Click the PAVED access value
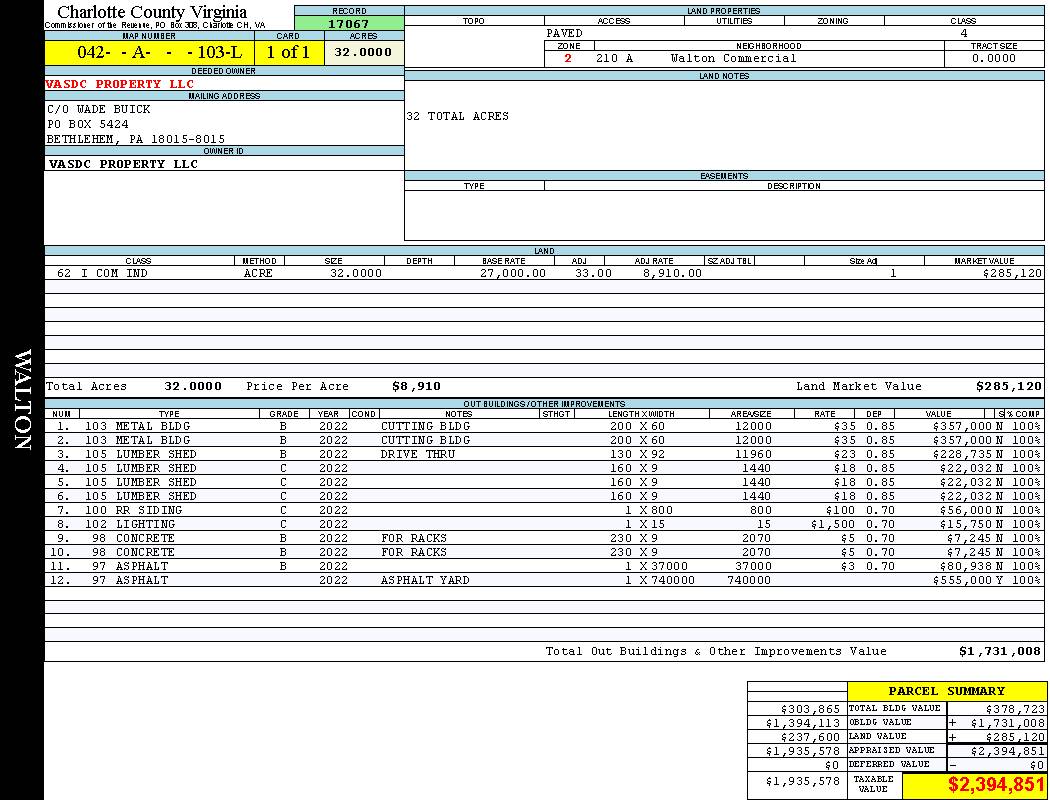 (565, 33)
